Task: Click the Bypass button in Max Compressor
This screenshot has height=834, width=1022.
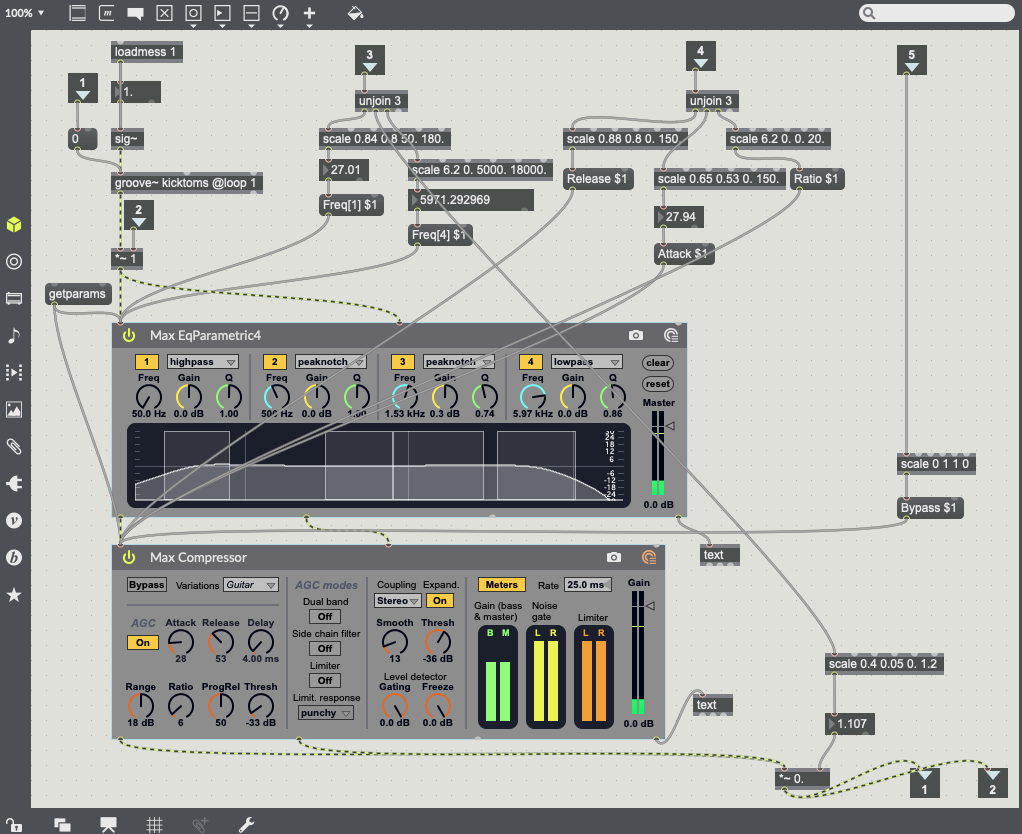Action: click(146, 585)
